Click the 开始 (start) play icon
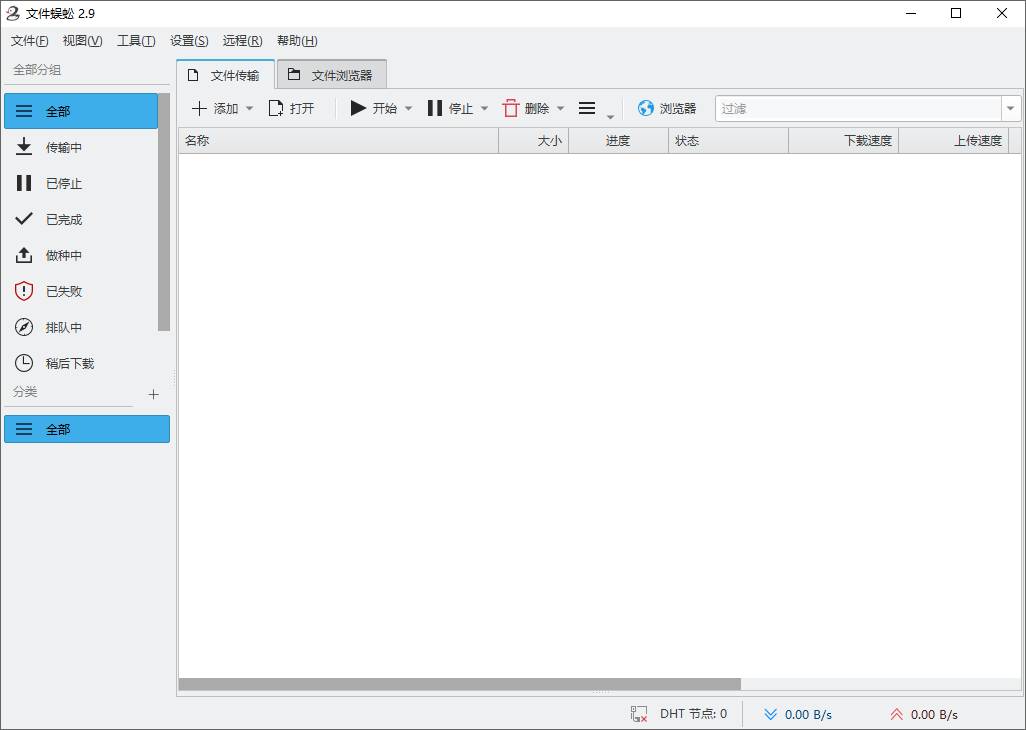 pos(358,108)
